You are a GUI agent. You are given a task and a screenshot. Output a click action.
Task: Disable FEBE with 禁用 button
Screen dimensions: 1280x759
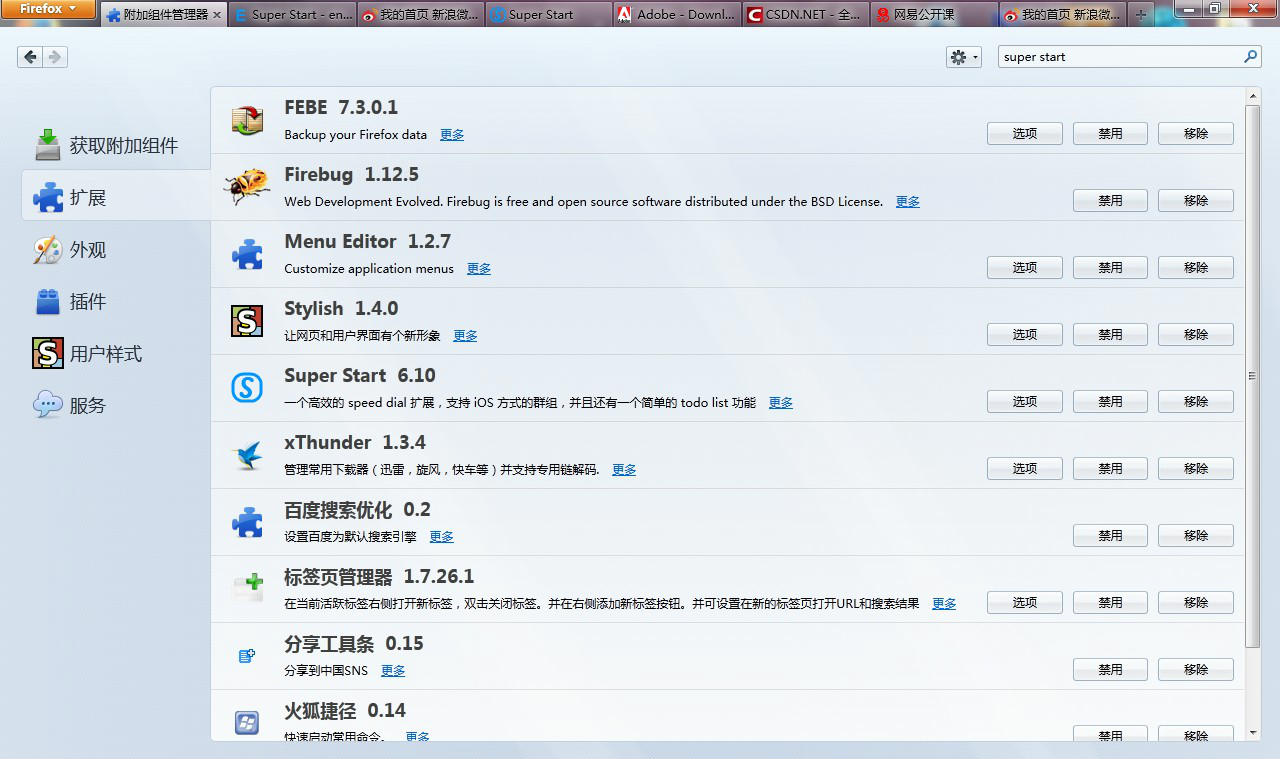pos(1110,134)
